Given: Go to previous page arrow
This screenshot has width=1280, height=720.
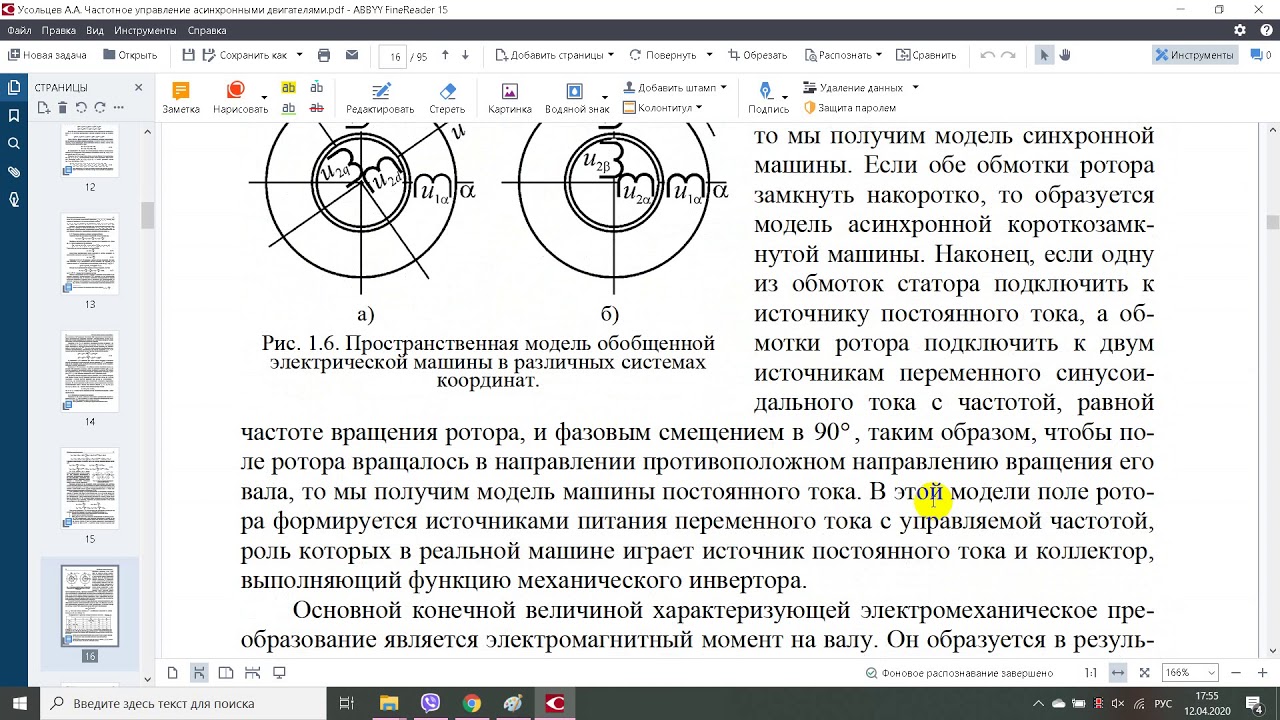Looking at the screenshot, I should [445, 55].
